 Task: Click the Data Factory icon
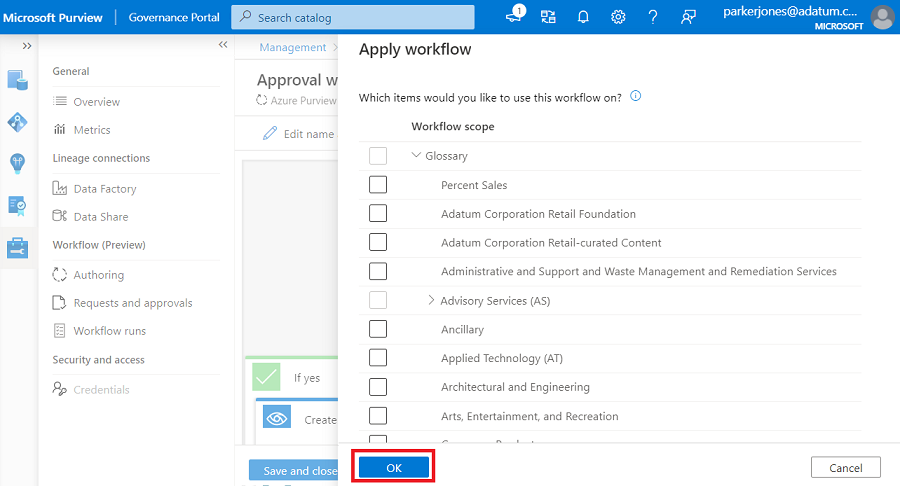click(60, 188)
